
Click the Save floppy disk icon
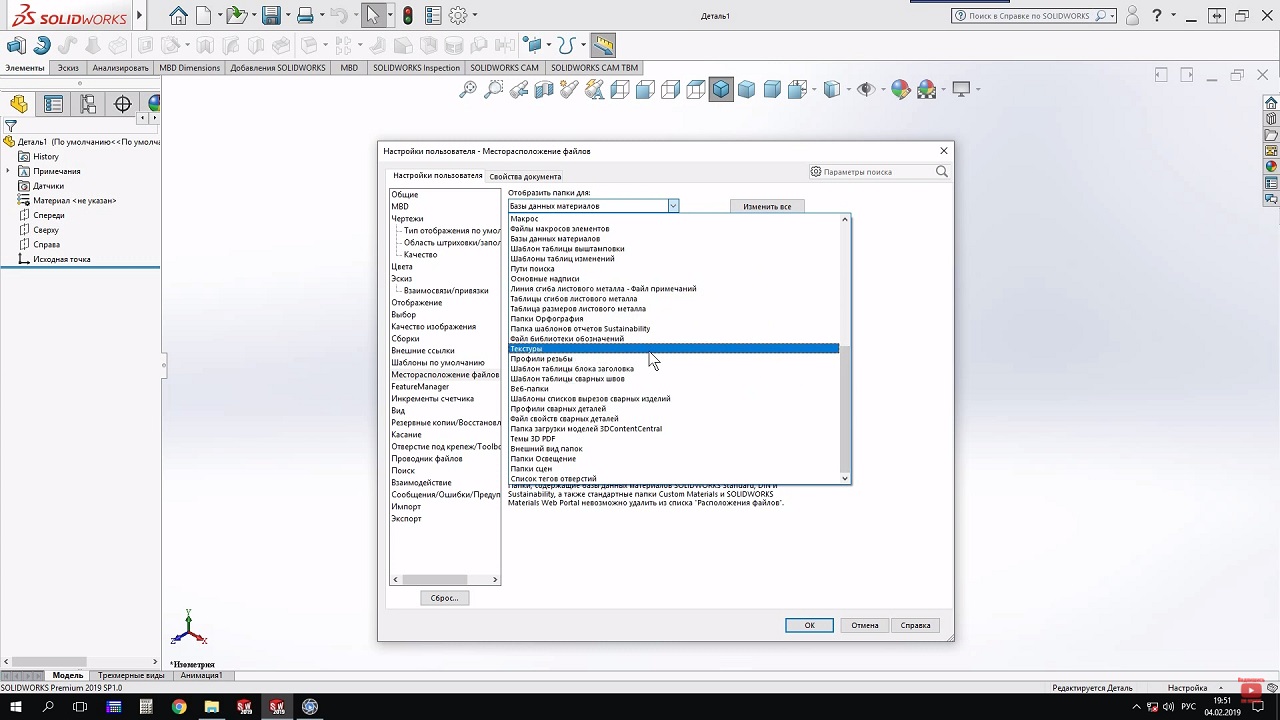click(270, 15)
